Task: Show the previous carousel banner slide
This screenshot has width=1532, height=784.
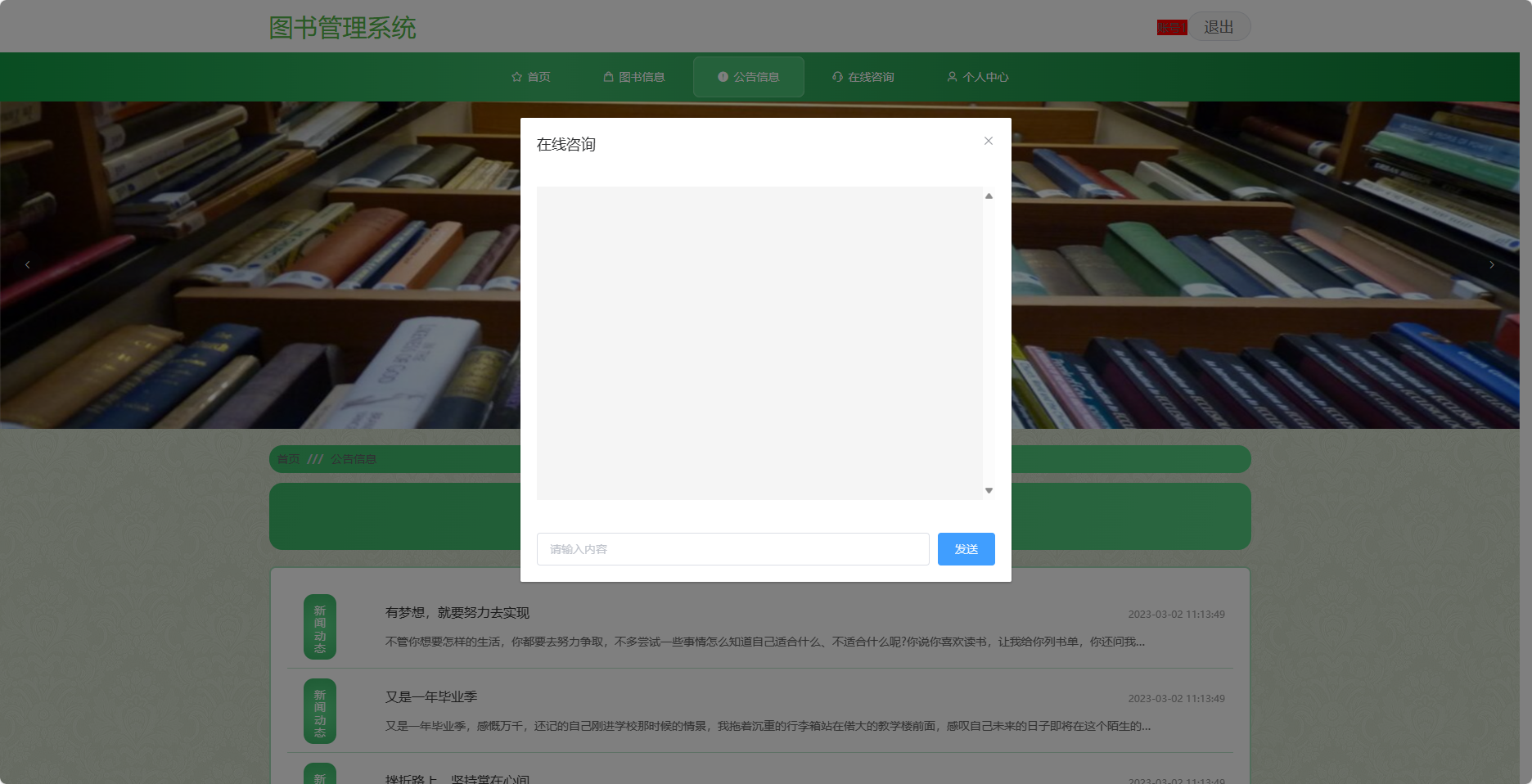Action: (x=27, y=264)
